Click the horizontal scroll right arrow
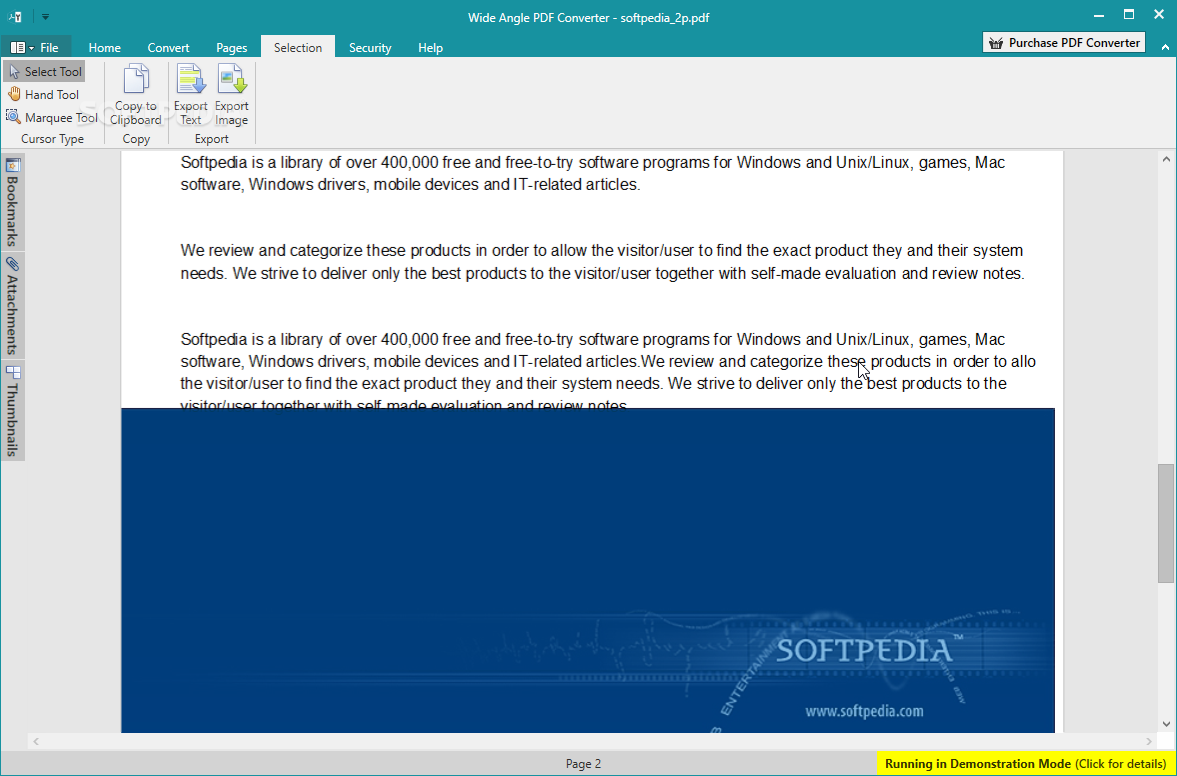 (1149, 741)
